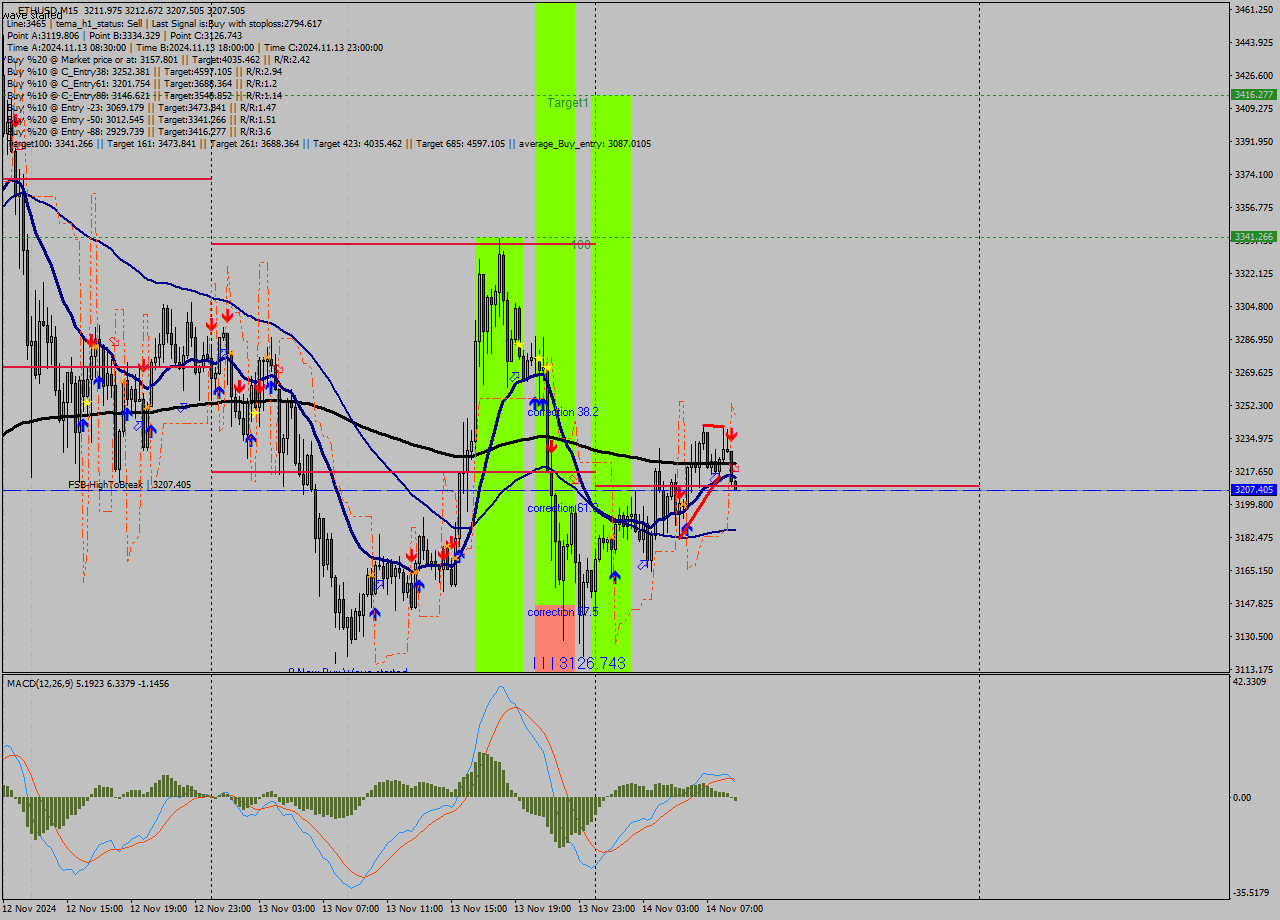Click the '100' level label on red line
Image resolution: width=1280 pixels, height=920 pixels.
(x=580, y=244)
